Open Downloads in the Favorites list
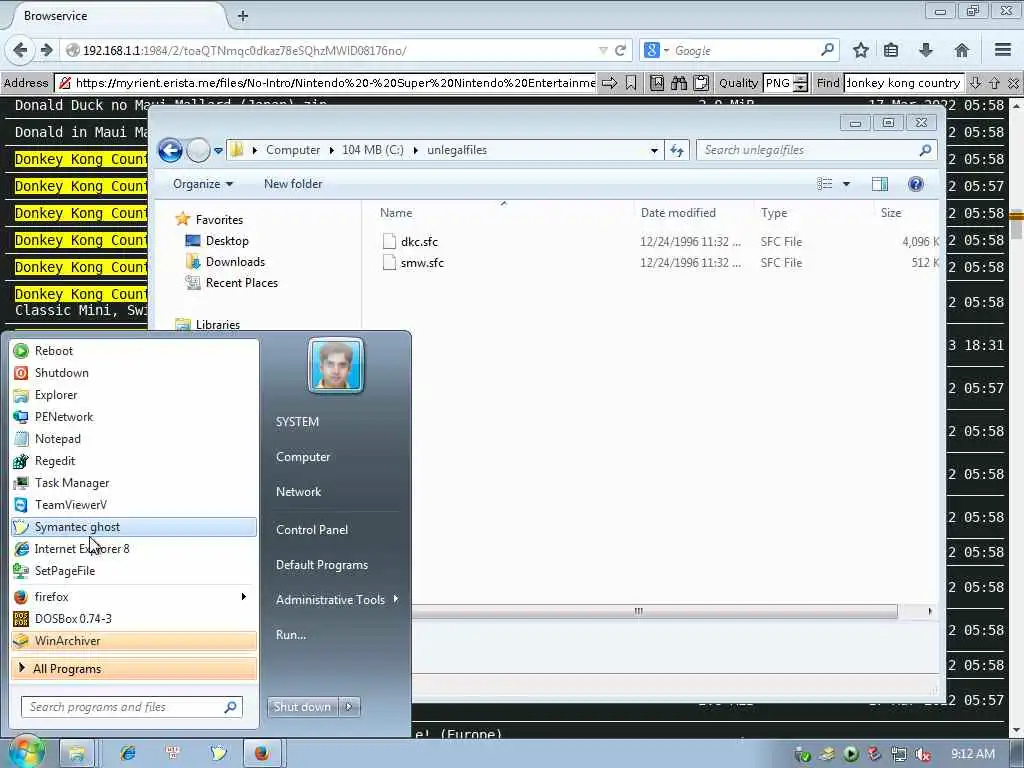The height and width of the screenshot is (768, 1024). [235, 262]
